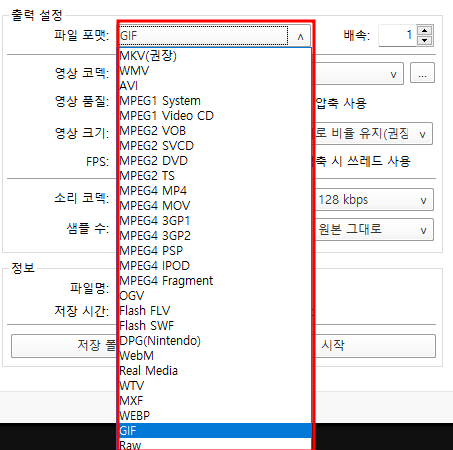Choose MPEG2 TS in the list
453x450 pixels.
215,176
